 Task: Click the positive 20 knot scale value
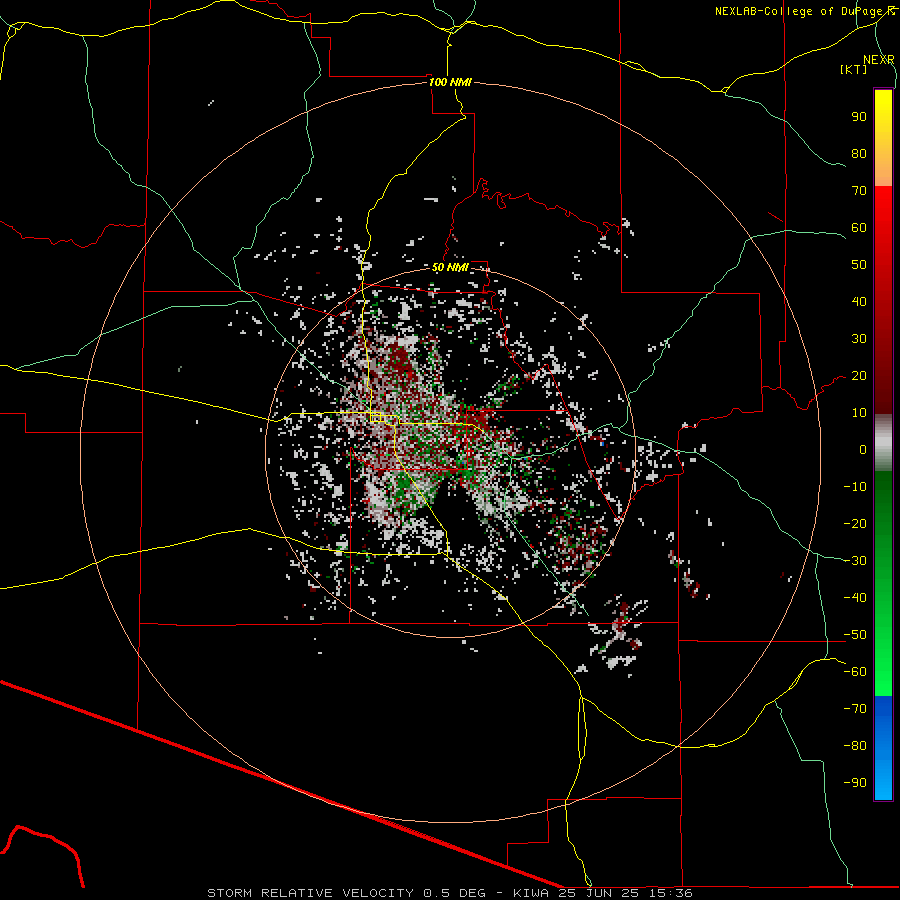859,375
